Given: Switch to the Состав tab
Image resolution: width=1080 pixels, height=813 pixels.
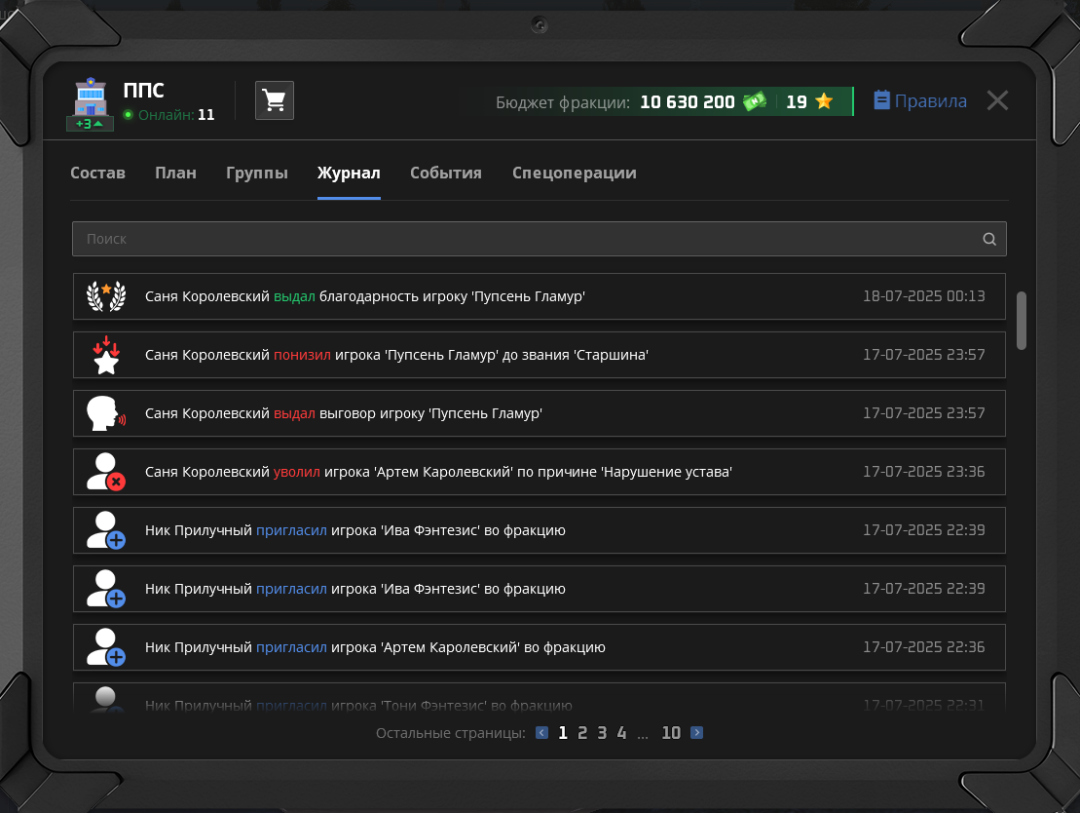Looking at the screenshot, I should point(98,173).
